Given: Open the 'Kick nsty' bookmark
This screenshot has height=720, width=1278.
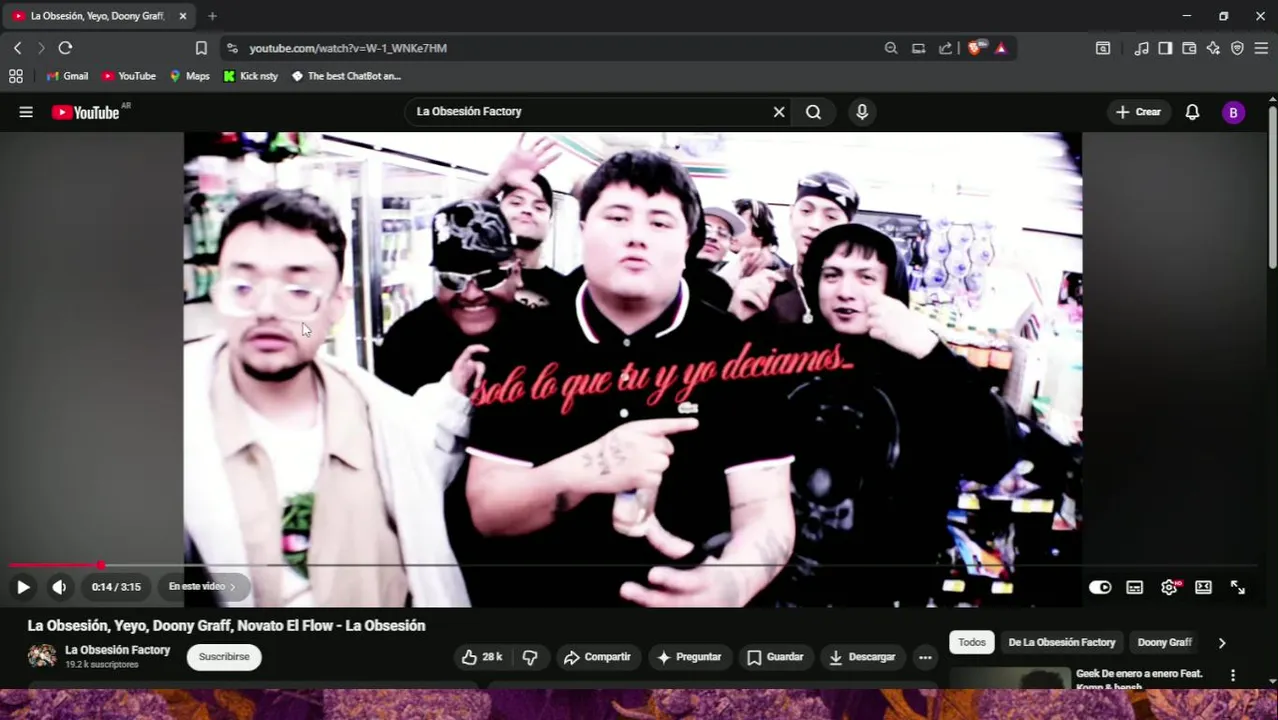Looking at the screenshot, I should tap(250, 76).
